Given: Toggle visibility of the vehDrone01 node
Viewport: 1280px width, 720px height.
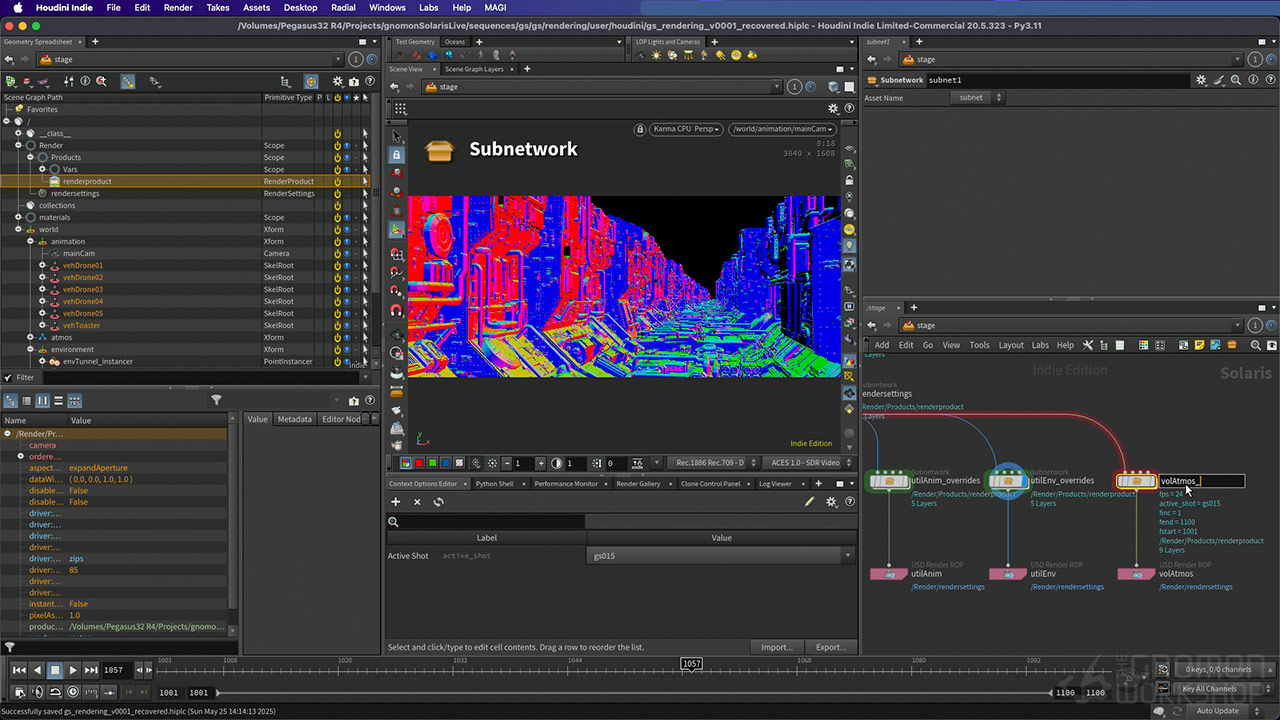Looking at the screenshot, I should click(346, 266).
